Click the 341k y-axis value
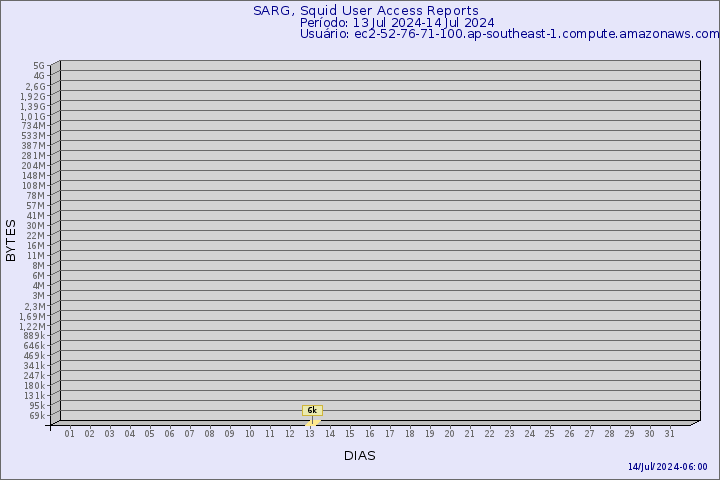 [34, 366]
